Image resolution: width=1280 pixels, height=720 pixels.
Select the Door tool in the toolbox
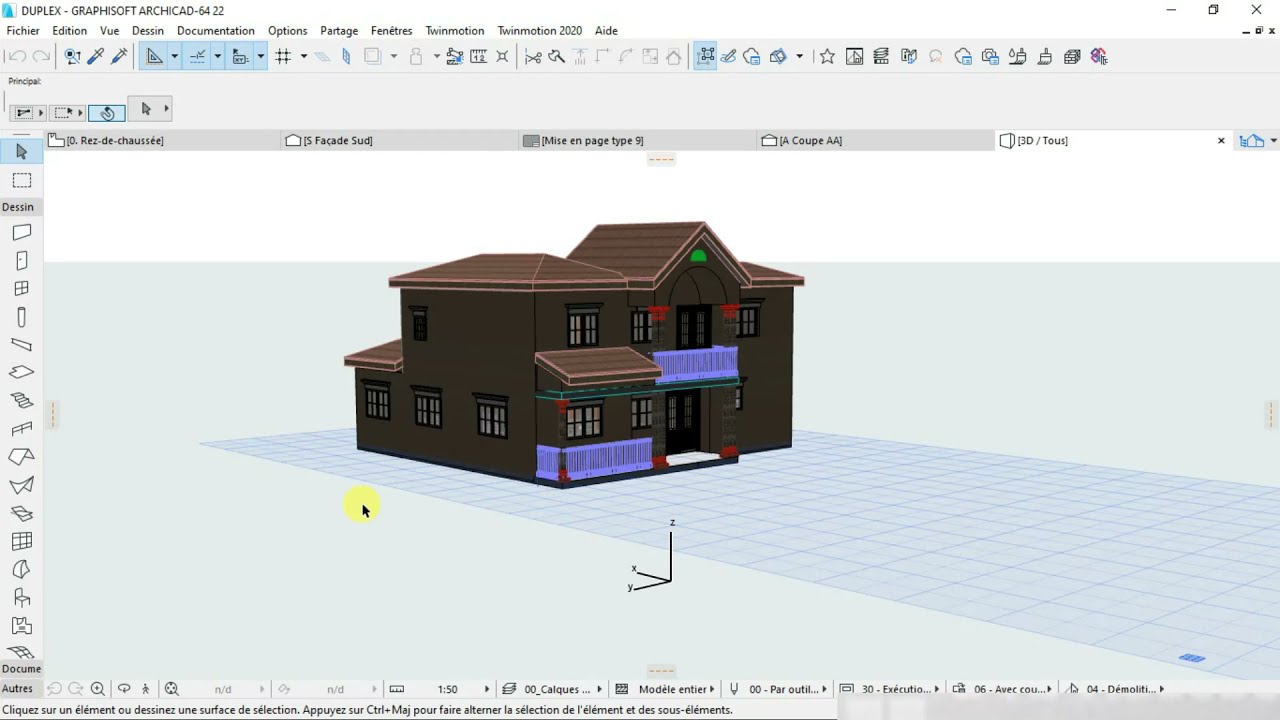21,260
